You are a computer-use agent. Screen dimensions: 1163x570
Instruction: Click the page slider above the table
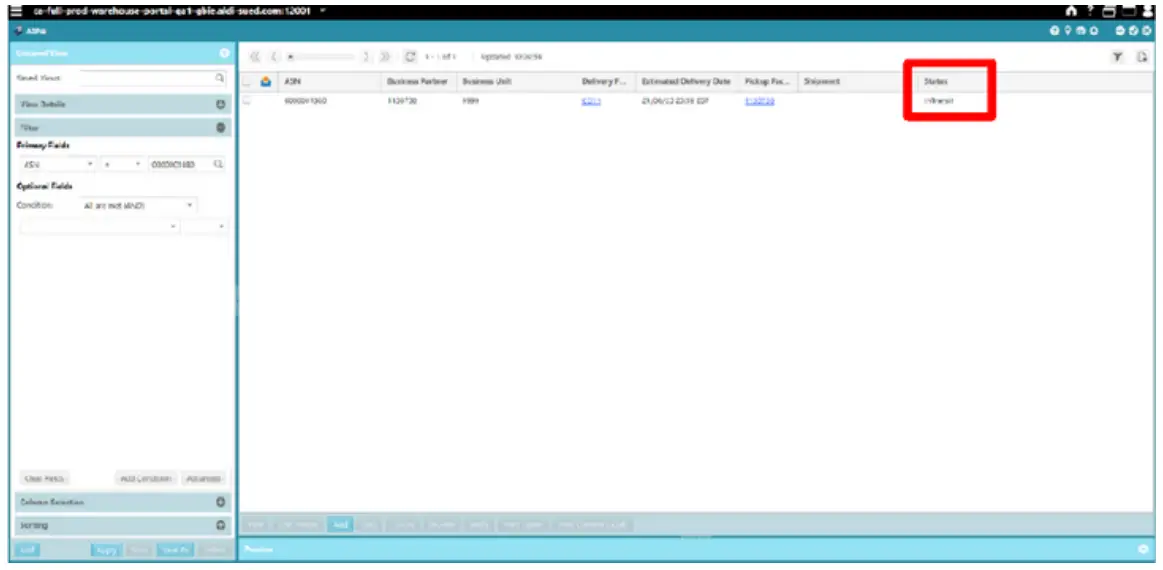(x=320, y=57)
